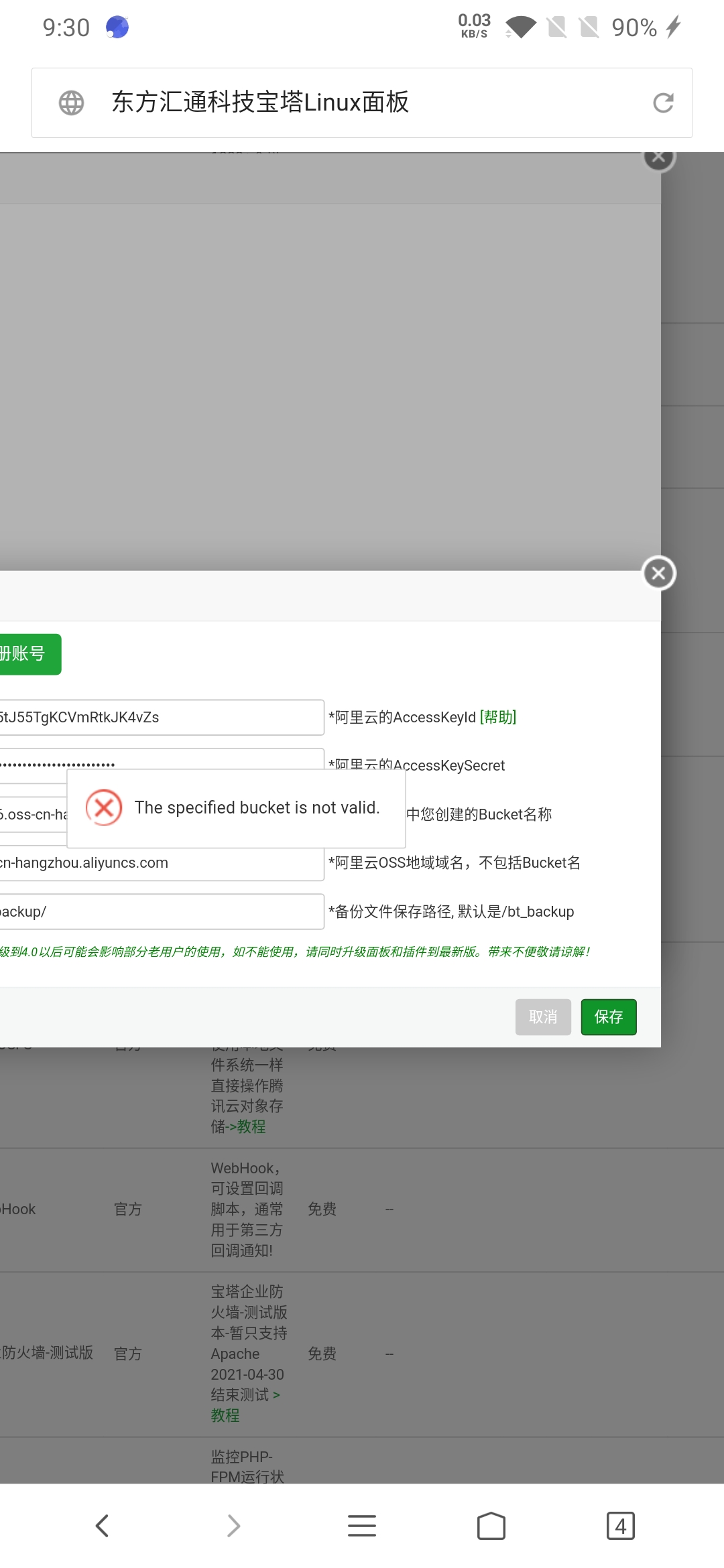The width and height of the screenshot is (724, 1568).
Task: Go back with browser back arrow
Action: [102, 1526]
